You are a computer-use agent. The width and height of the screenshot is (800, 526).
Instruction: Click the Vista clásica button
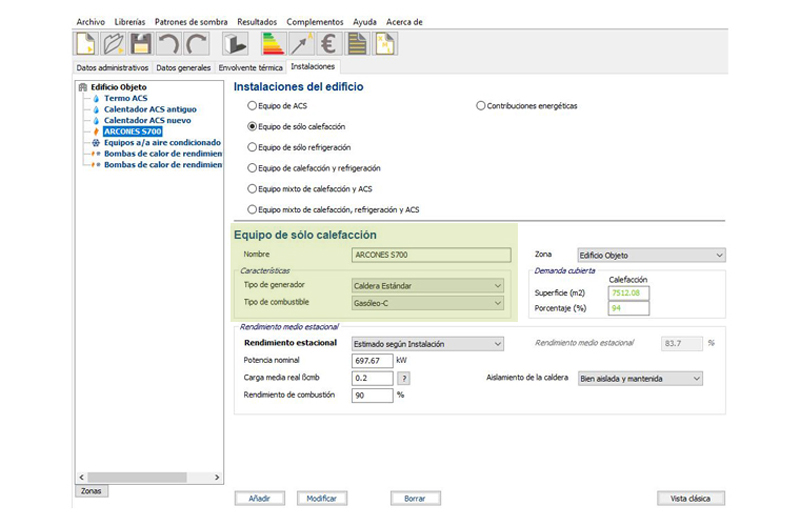[691, 498]
